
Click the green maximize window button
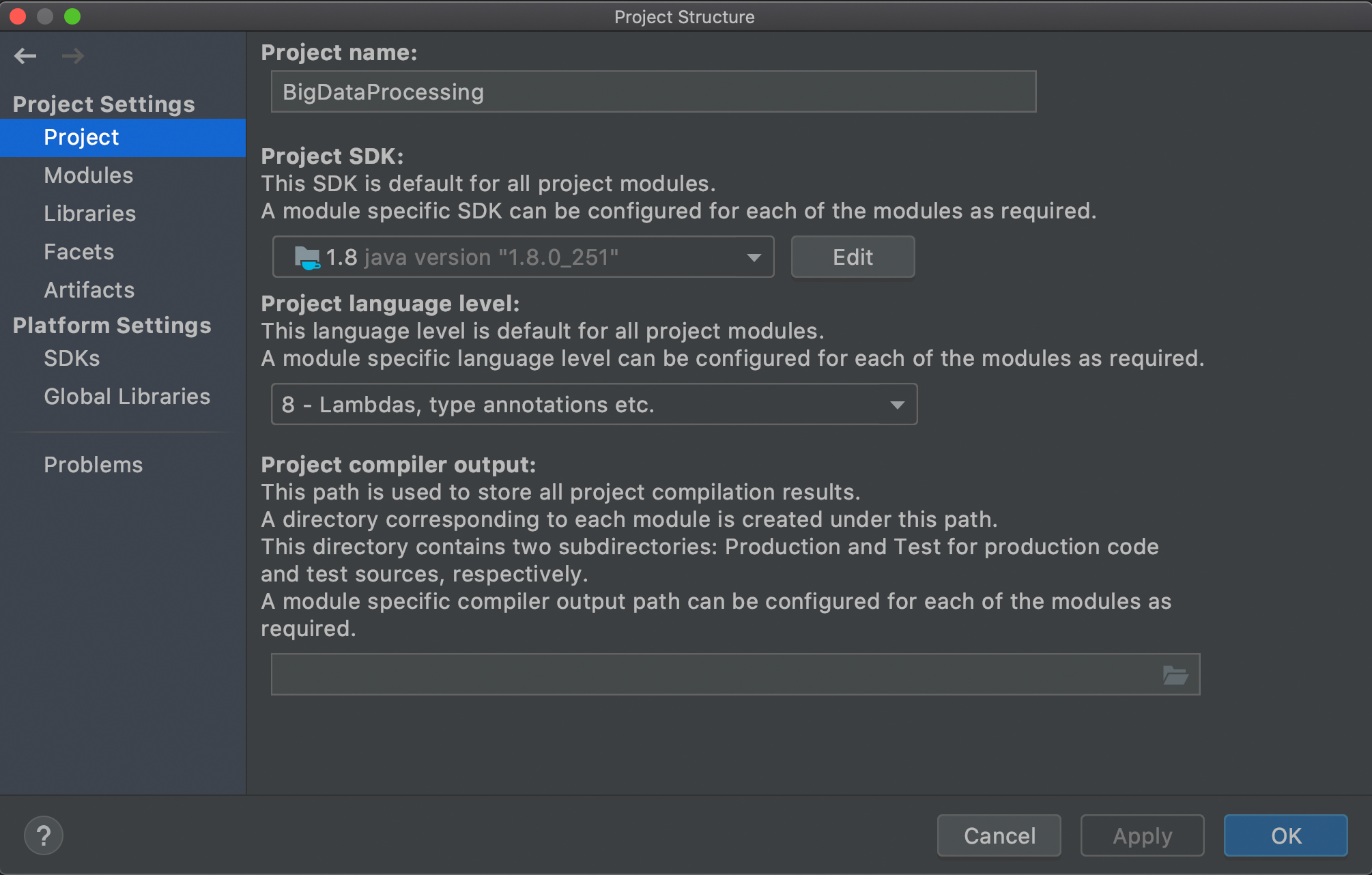tap(72, 16)
